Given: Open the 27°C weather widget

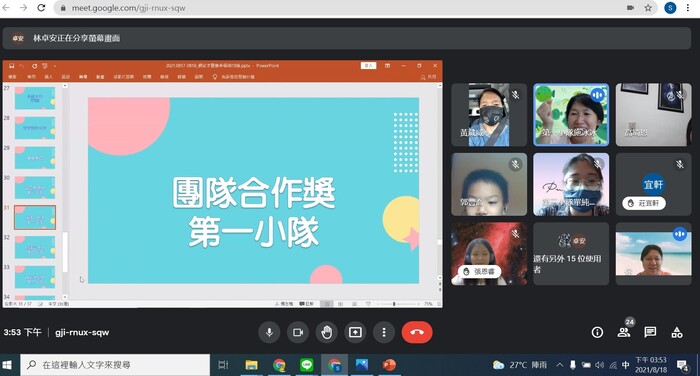Looking at the screenshot, I should point(520,365).
